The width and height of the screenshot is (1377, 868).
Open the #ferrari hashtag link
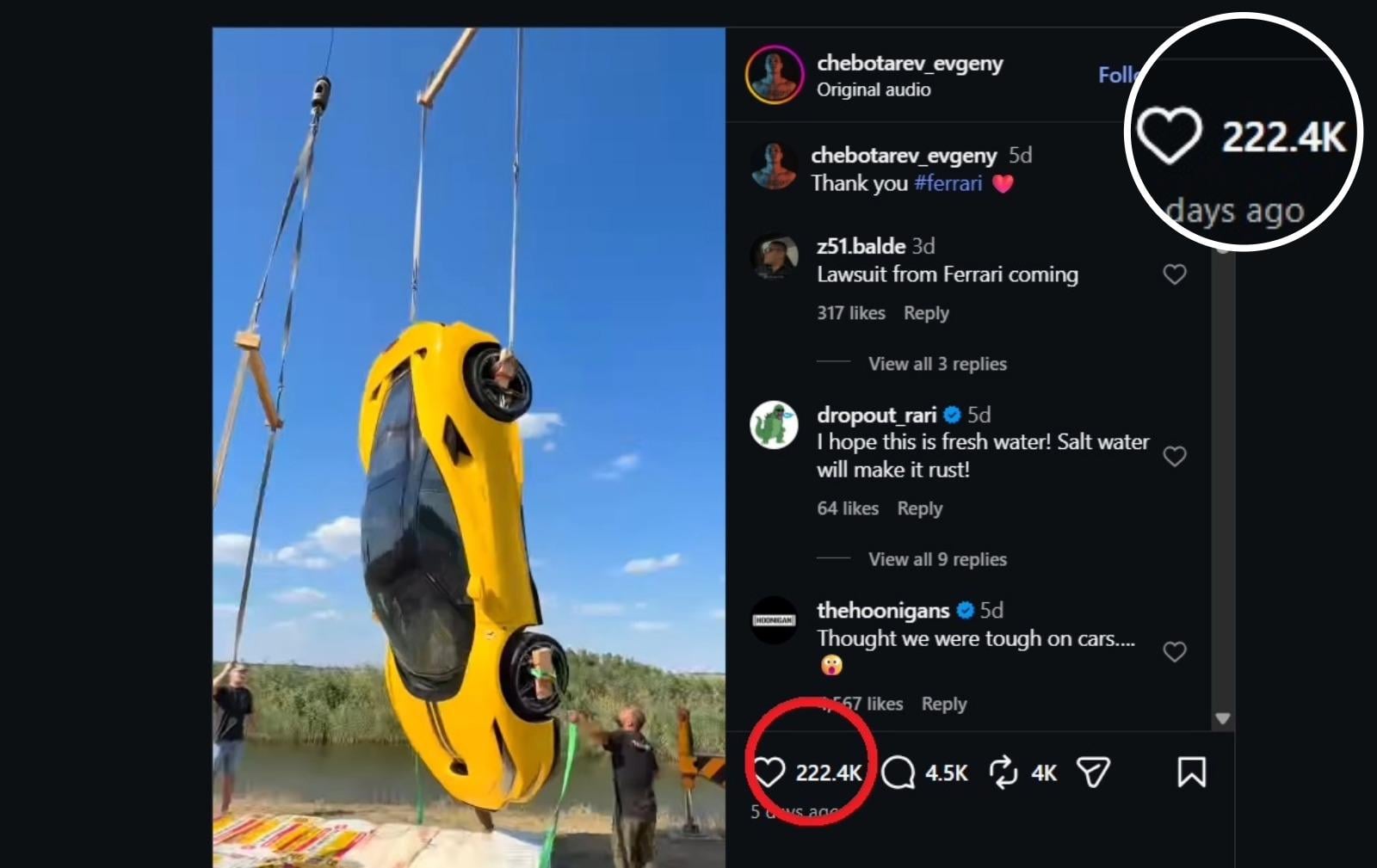[948, 183]
